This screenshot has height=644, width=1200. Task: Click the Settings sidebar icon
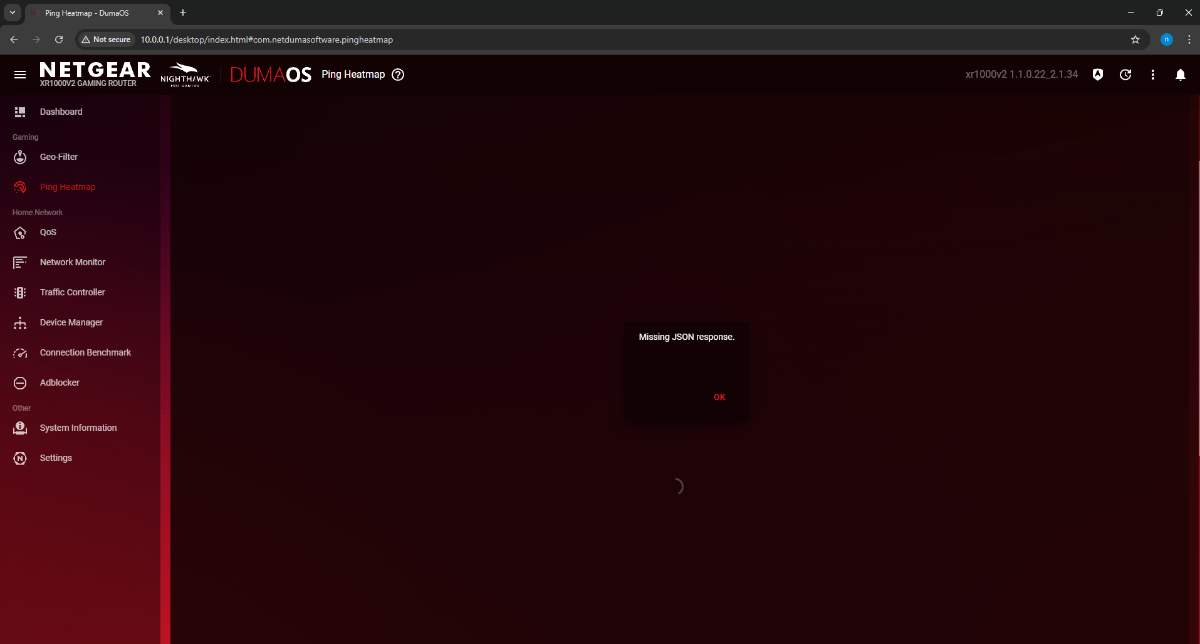coord(20,458)
